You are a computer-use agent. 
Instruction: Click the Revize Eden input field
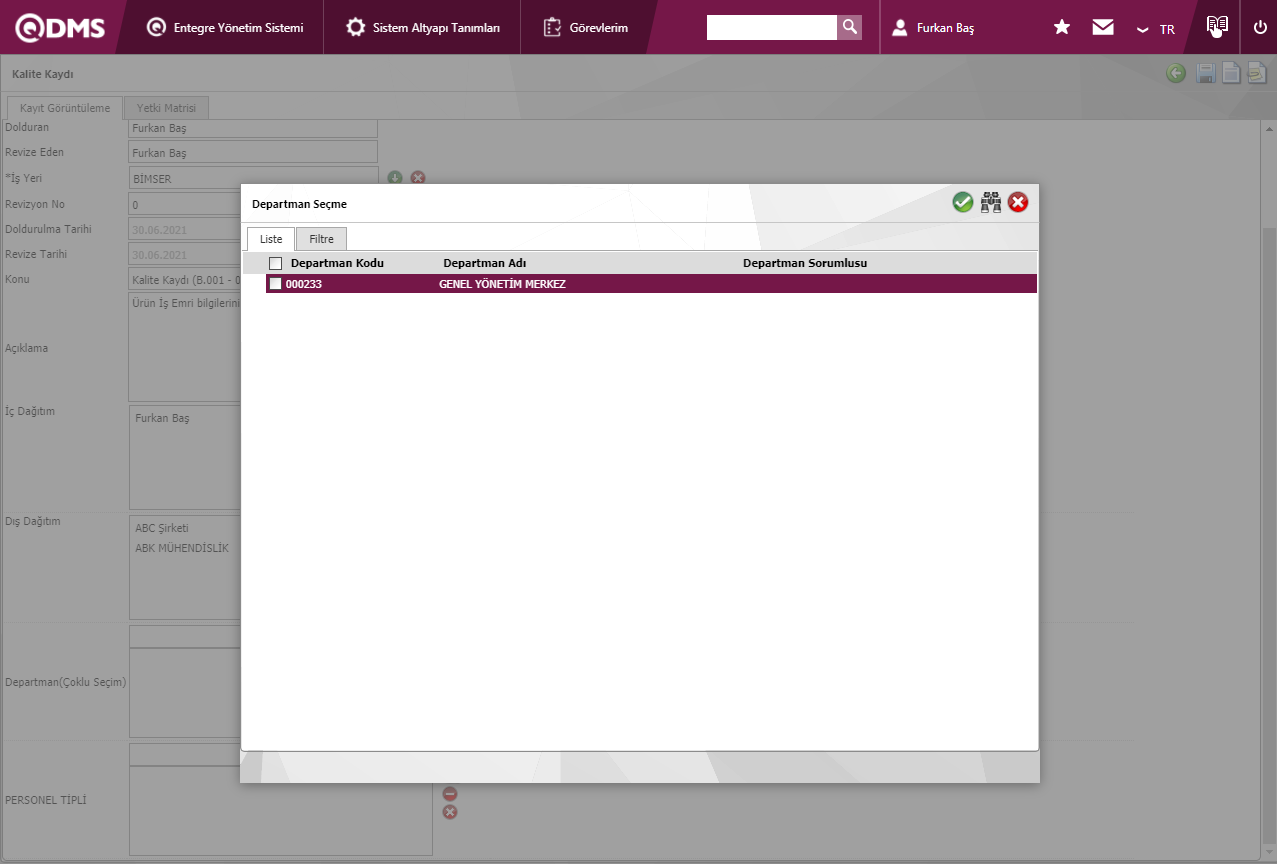point(253,152)
